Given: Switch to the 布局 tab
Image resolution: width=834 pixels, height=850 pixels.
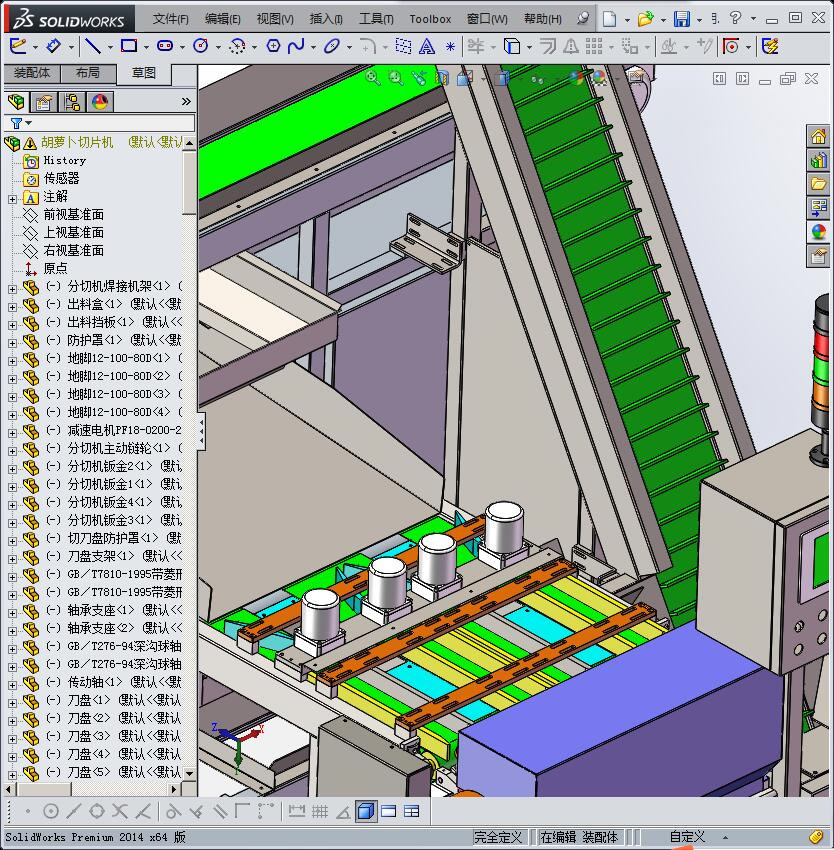Looking at the screenshot, I should pyautogui.click(x=88, y=73).
